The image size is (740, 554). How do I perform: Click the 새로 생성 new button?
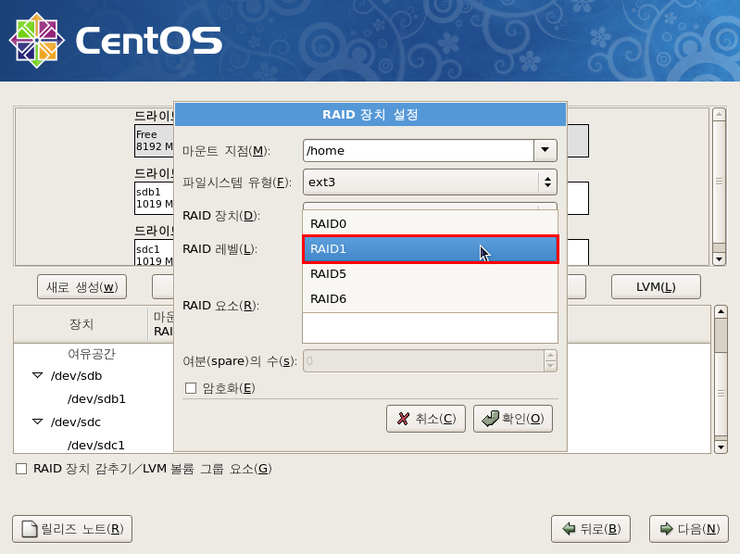[x=82, y=287]
